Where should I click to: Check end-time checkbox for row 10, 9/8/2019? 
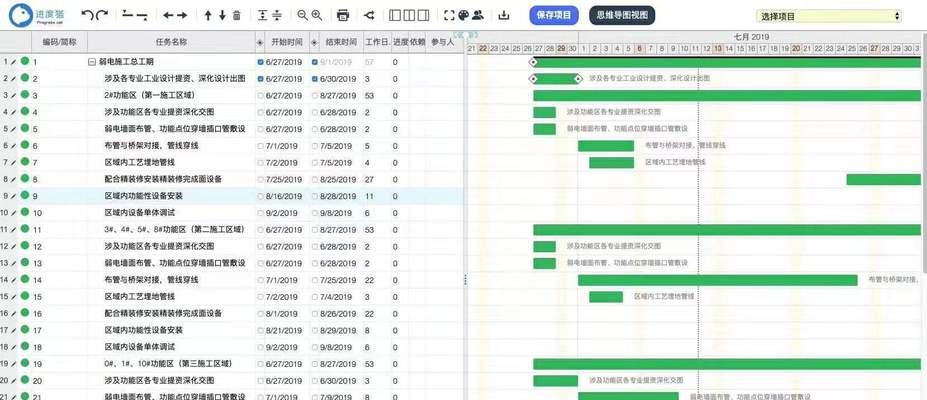point(315,213)
